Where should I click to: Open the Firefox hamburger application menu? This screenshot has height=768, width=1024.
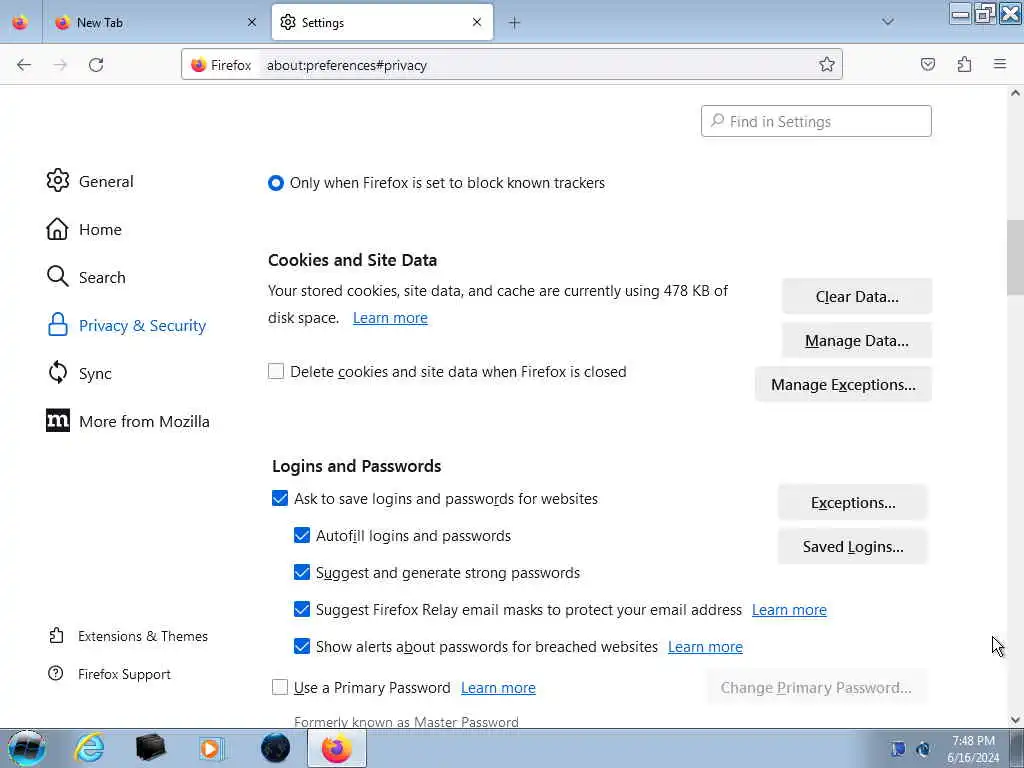[1000, 64]
